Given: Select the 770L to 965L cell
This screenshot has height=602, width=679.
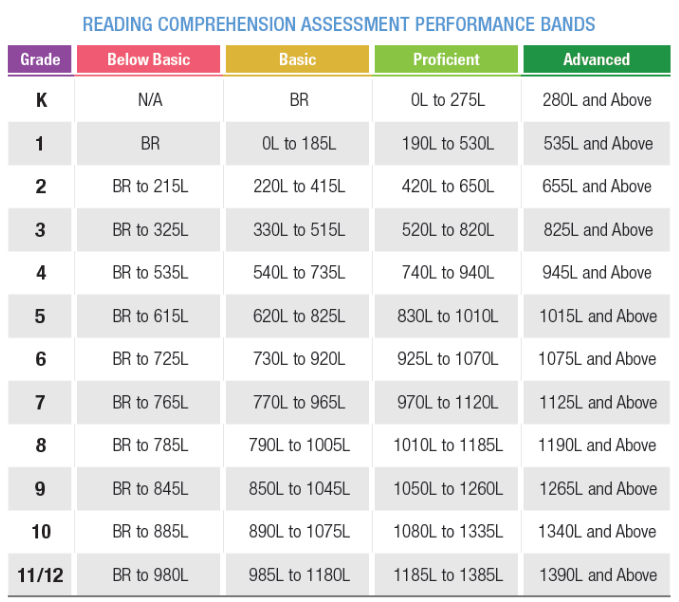Looking at the screenshot, I should (x=297, y=402).
